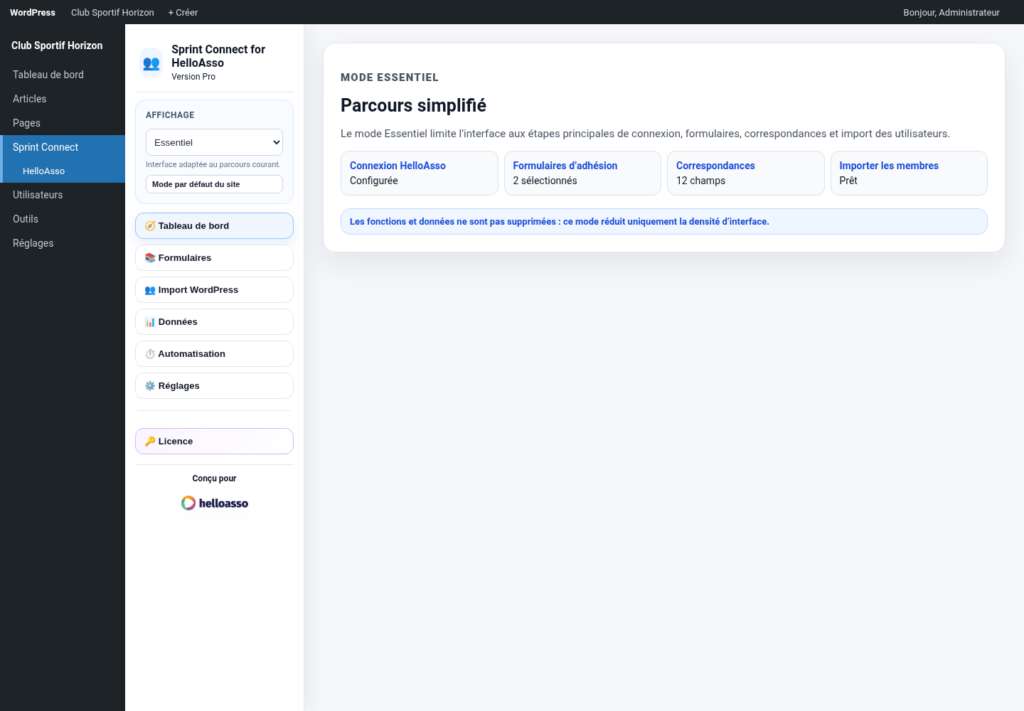Open the plugin Réglages section
The image size is (1024, 711).
point(214,386)
